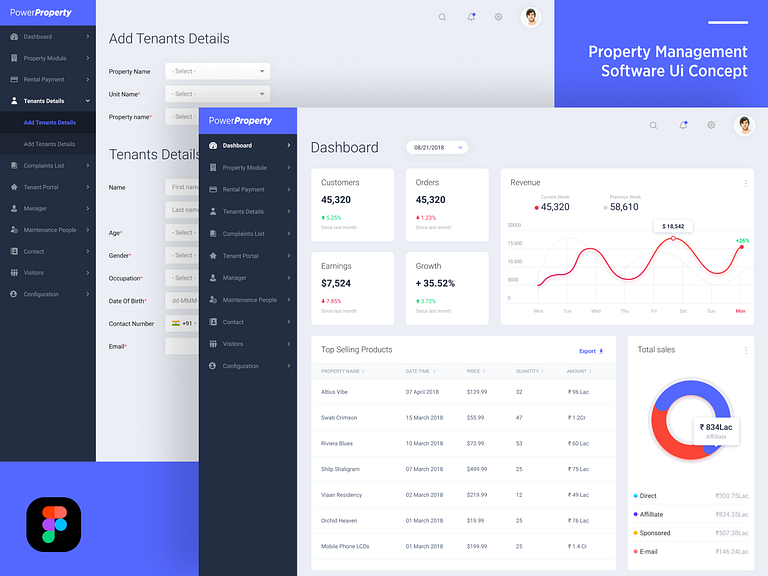Open Revenue card three-dot menu
Screen dimensions: 768x576
click(x=745, y=183)
